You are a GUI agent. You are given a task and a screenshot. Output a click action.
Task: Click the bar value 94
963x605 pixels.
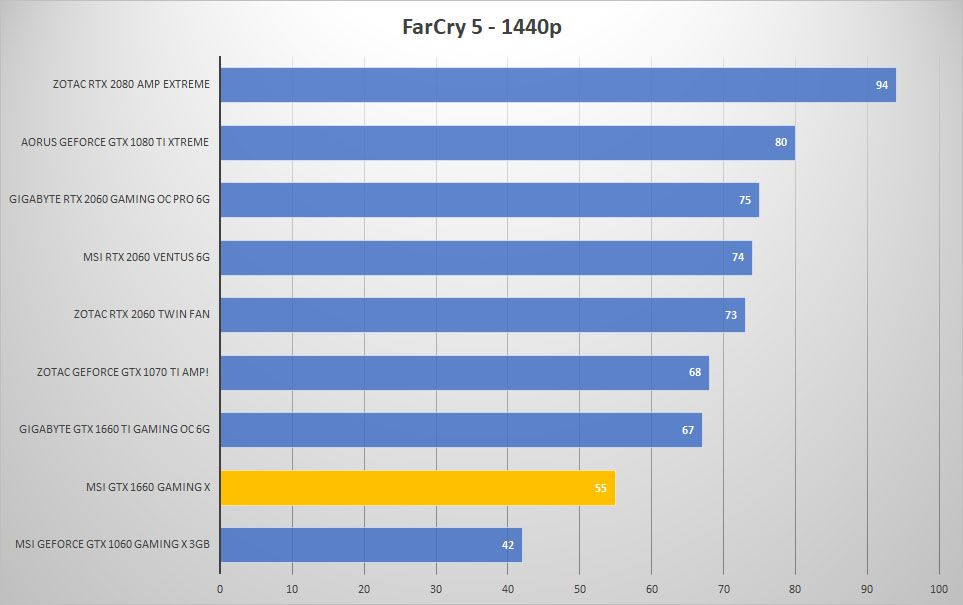coord(882,85)
